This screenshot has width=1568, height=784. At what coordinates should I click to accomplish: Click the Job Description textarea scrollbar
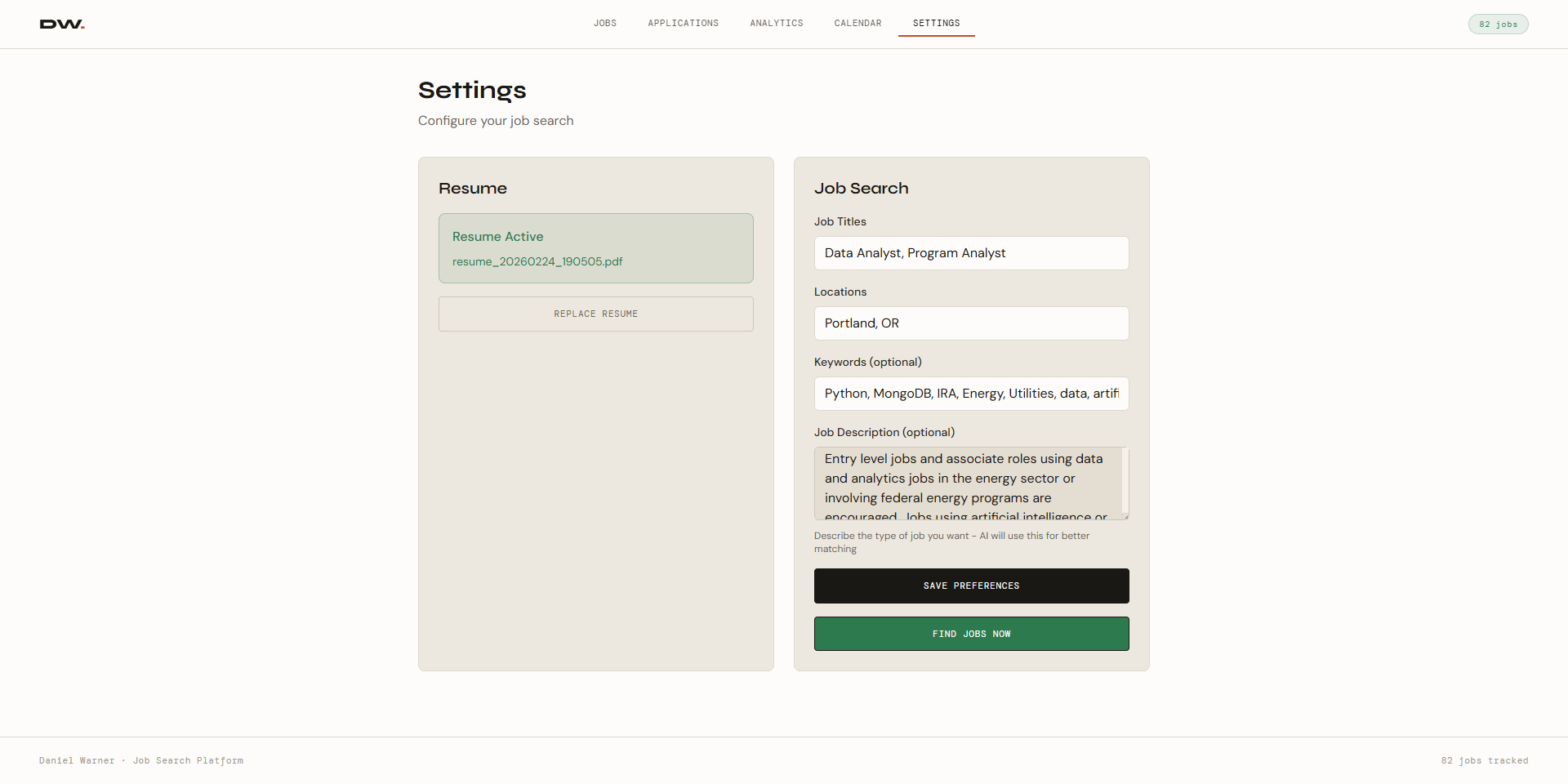pyautogui.click(x=1125, y=480)
